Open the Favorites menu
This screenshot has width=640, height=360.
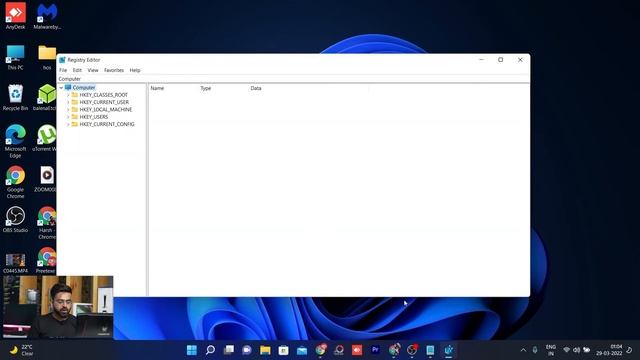click(x=114, y=70)
